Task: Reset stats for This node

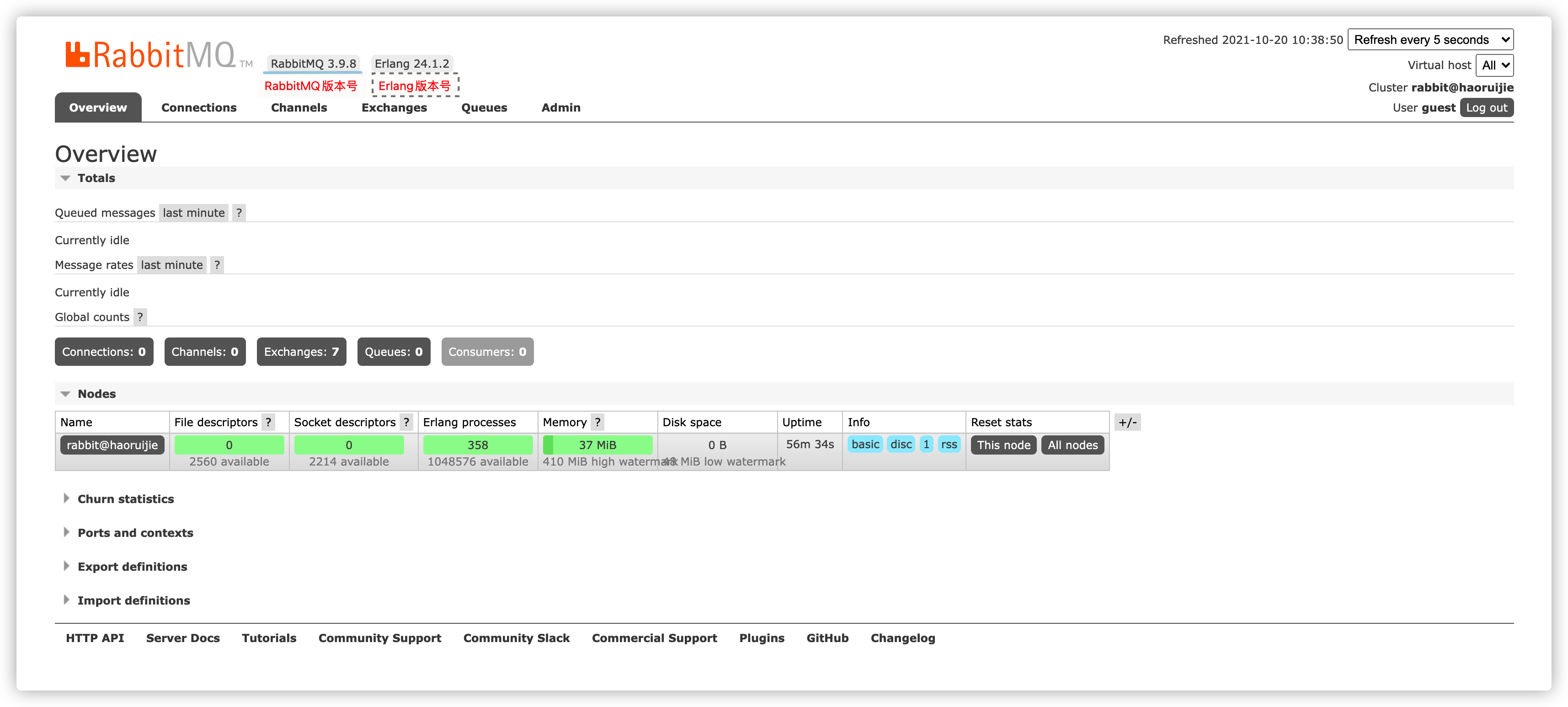Action: point(1004,445)
